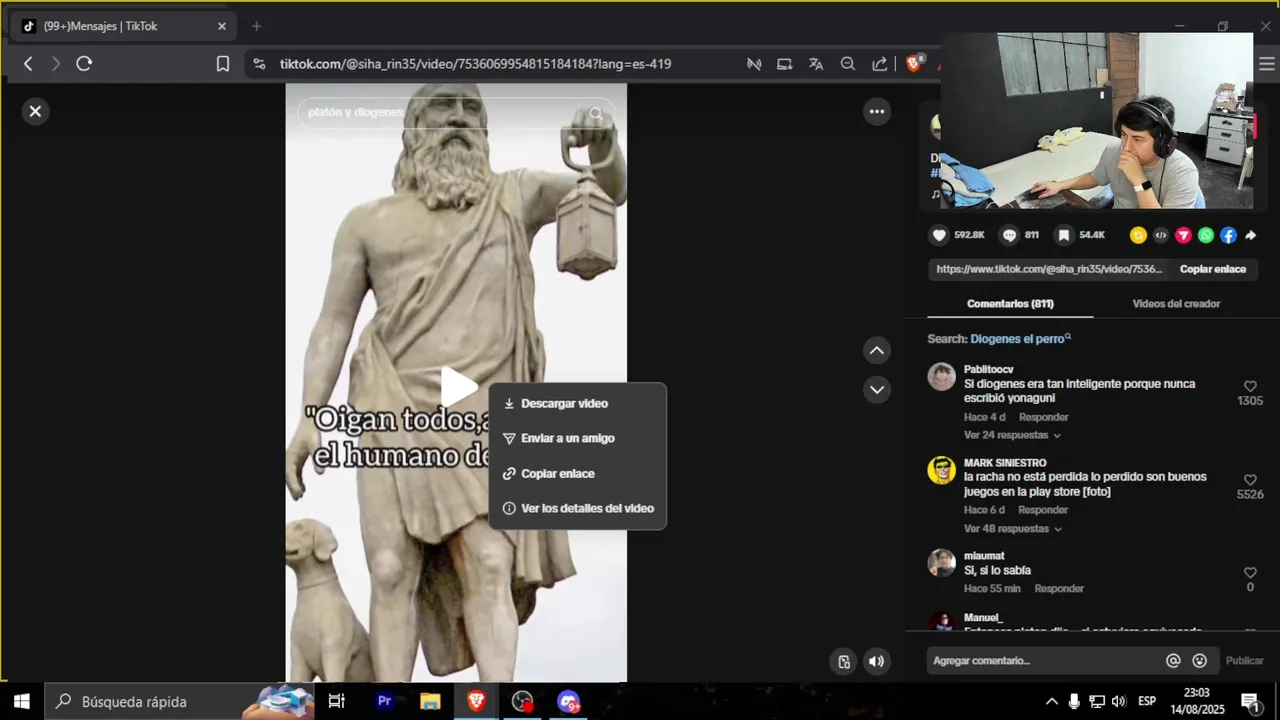Open mlaumat's username link
This screenshot has width=1280, height=720.
(984, 556)
